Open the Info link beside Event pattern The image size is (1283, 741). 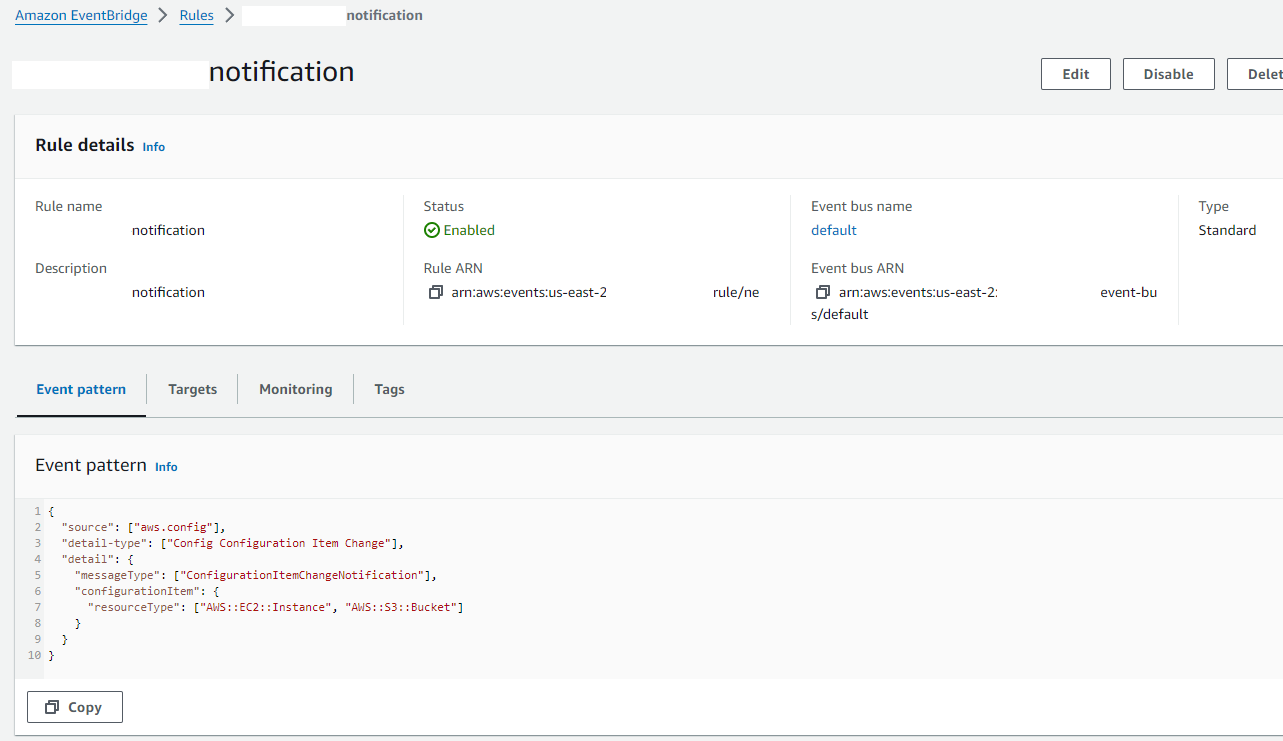point(166,467)
